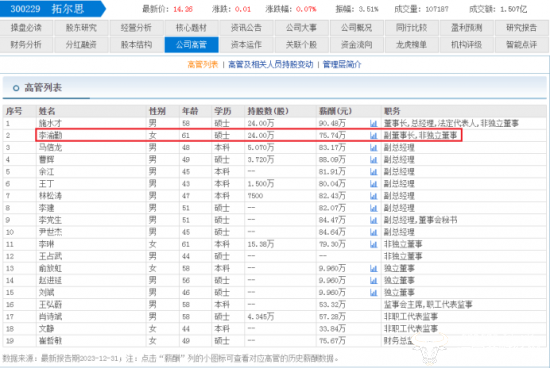Screen dimensions: 550x368
Task: Click the 高管列表 section heading
Action: pos(43,88)
